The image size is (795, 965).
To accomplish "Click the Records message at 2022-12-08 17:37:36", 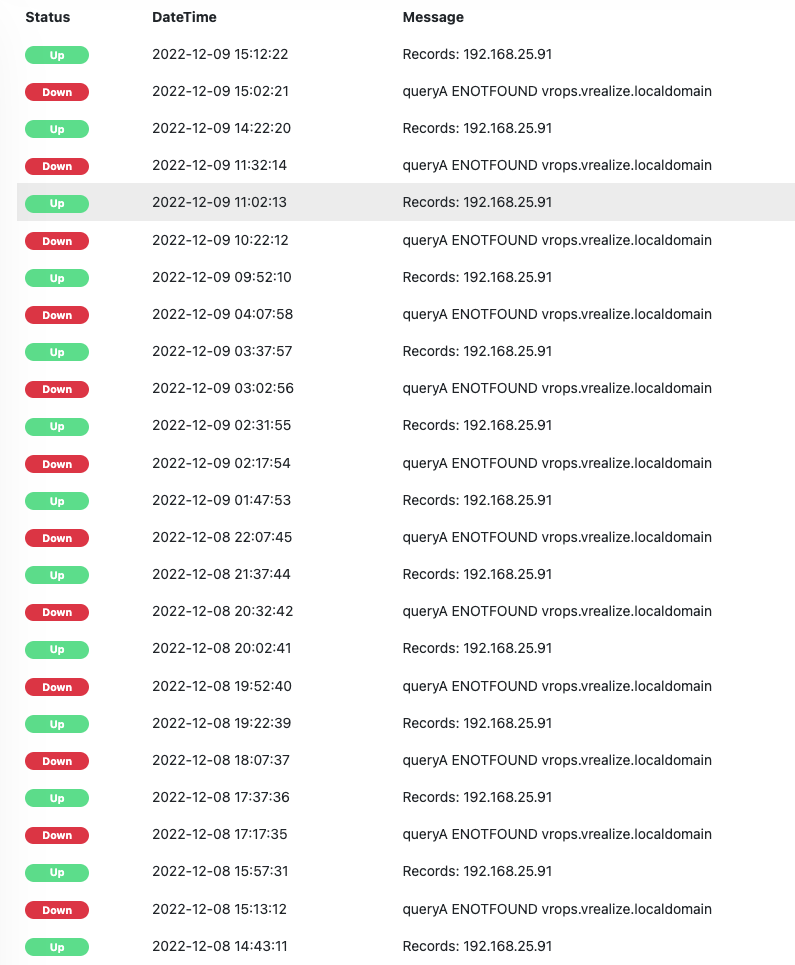I will coord(477,797).
